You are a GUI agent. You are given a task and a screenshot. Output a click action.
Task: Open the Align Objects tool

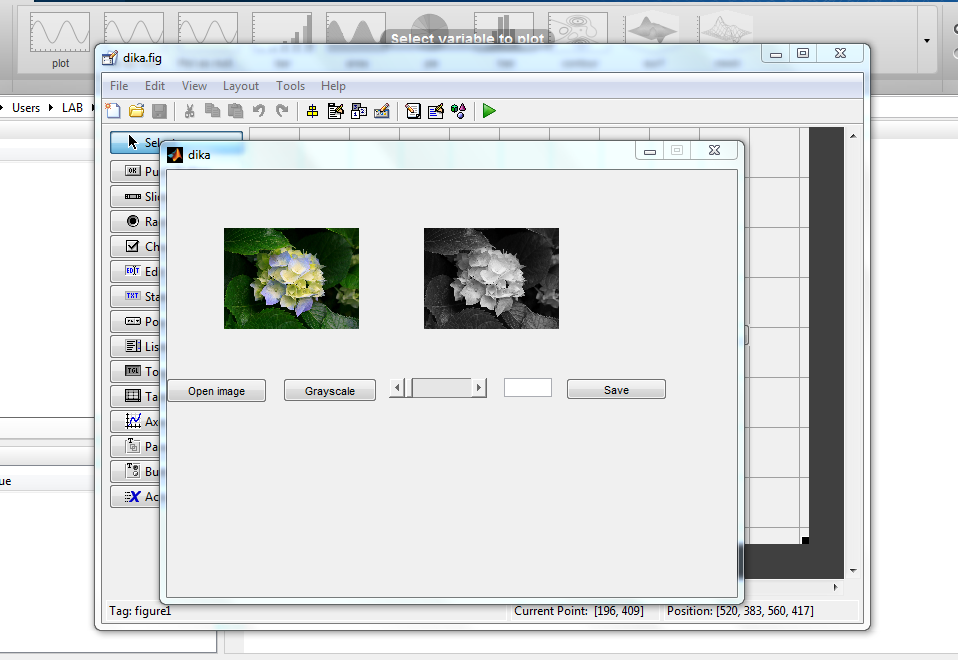click(312, 111)
